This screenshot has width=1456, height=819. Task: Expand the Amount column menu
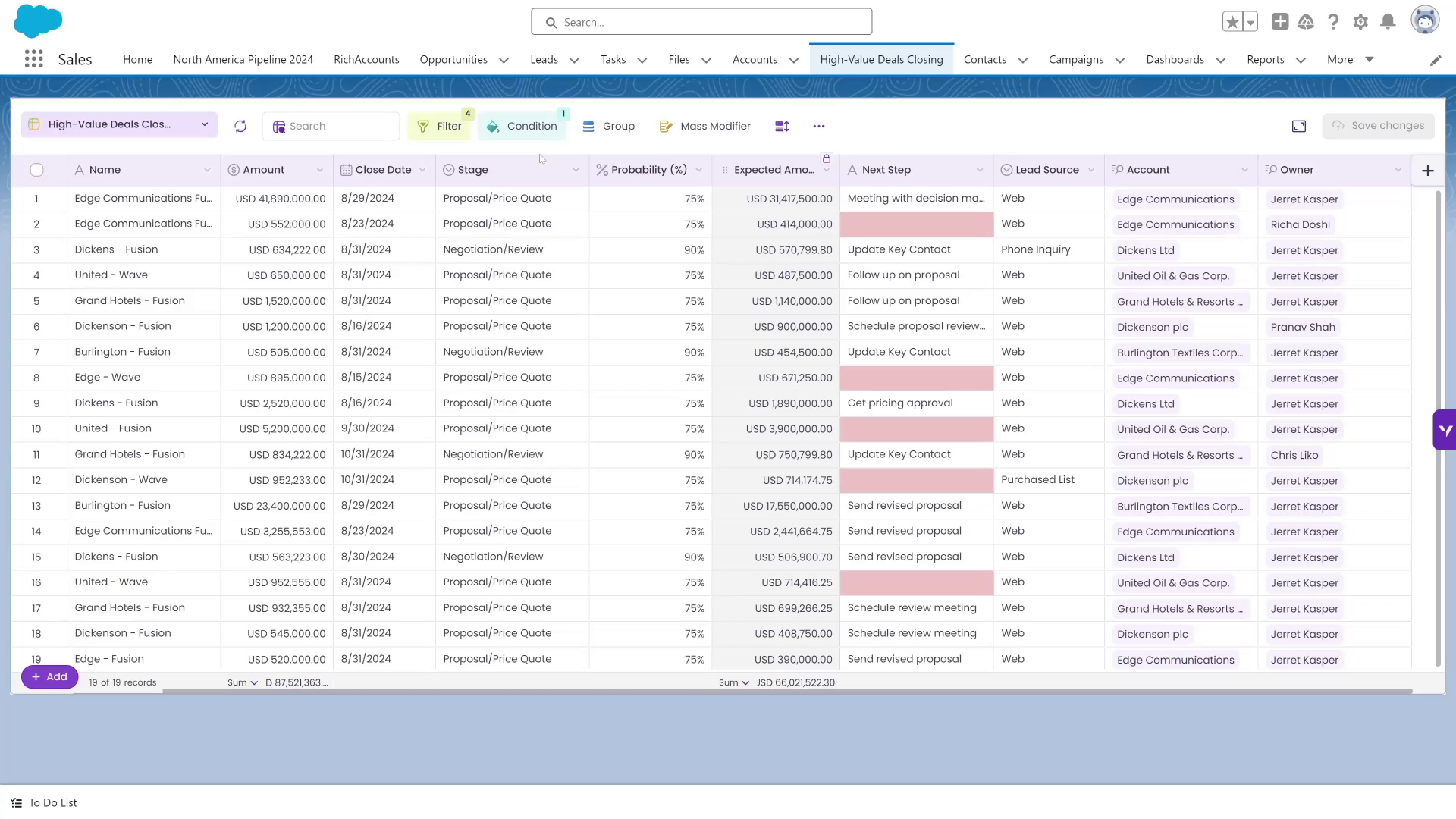point(320,170)
